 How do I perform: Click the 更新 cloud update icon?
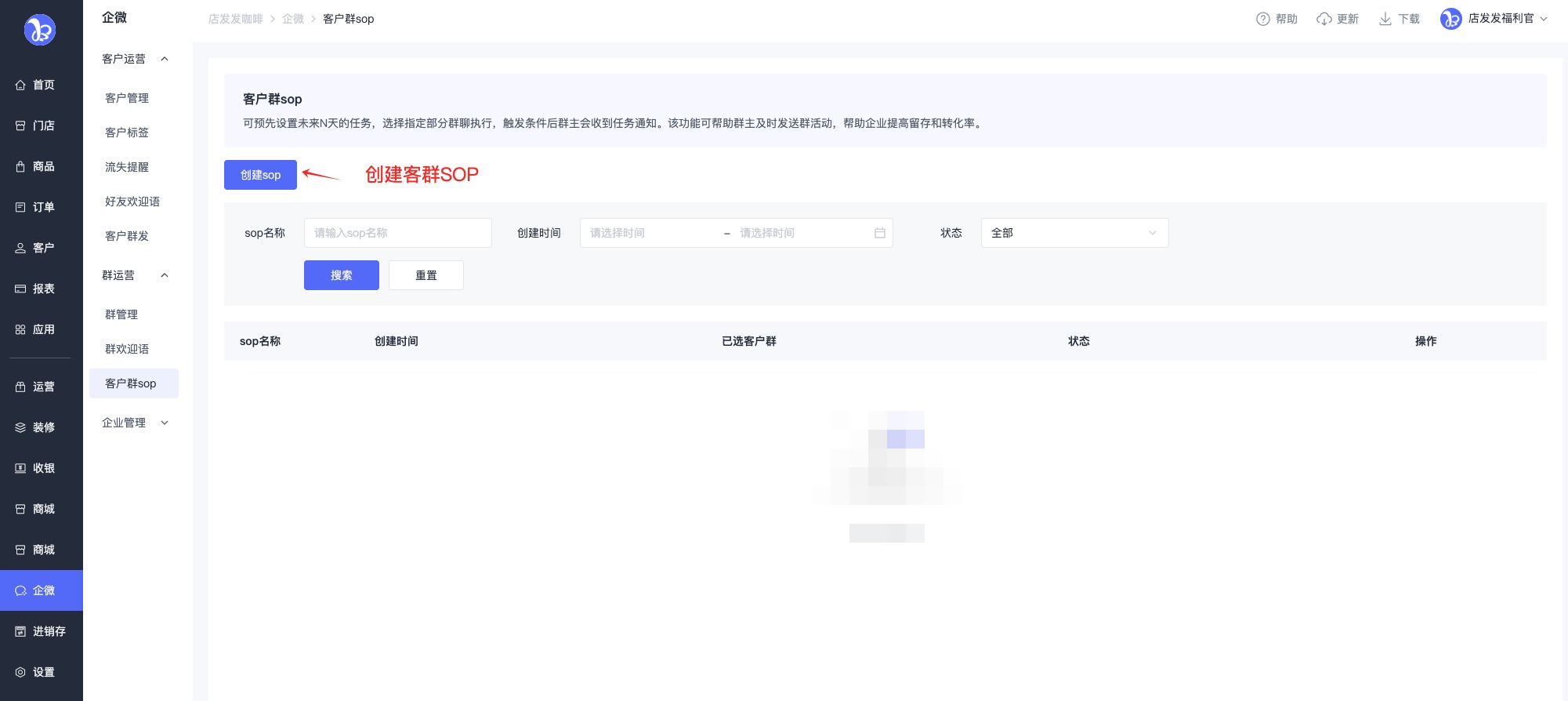[x=1324, y=19]
